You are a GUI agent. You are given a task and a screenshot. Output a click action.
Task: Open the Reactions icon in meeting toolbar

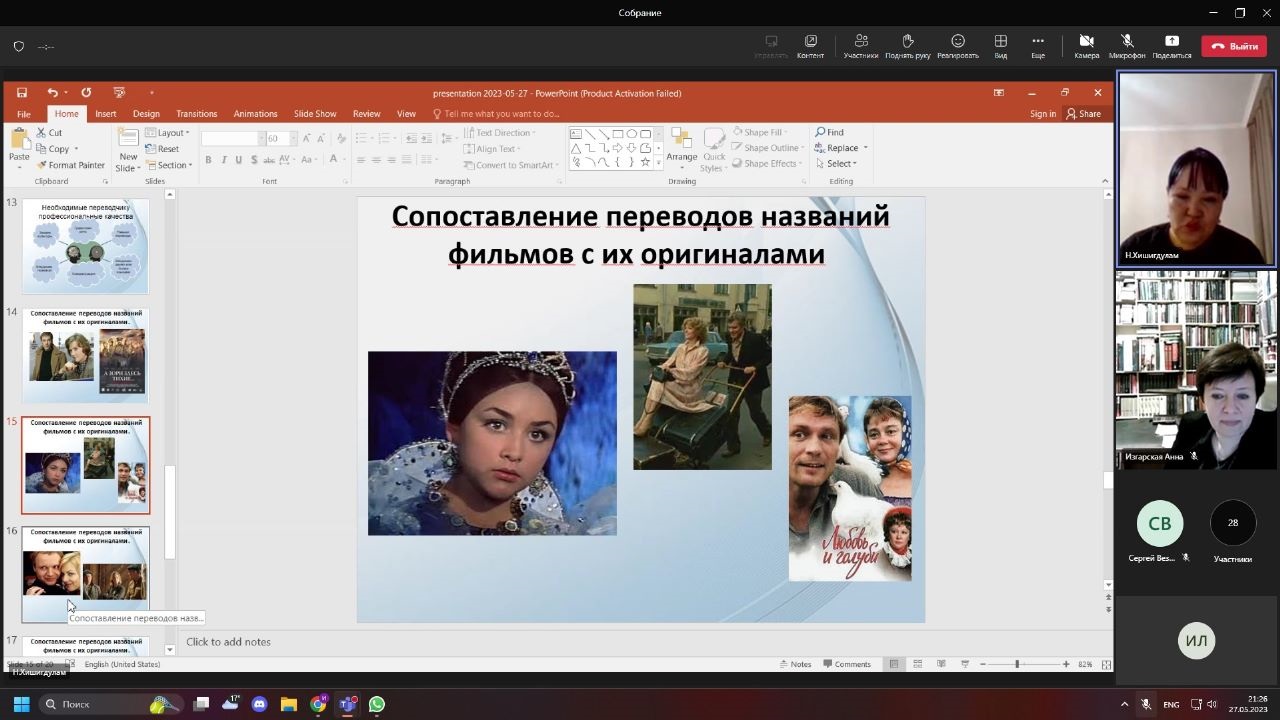[957, 42]
